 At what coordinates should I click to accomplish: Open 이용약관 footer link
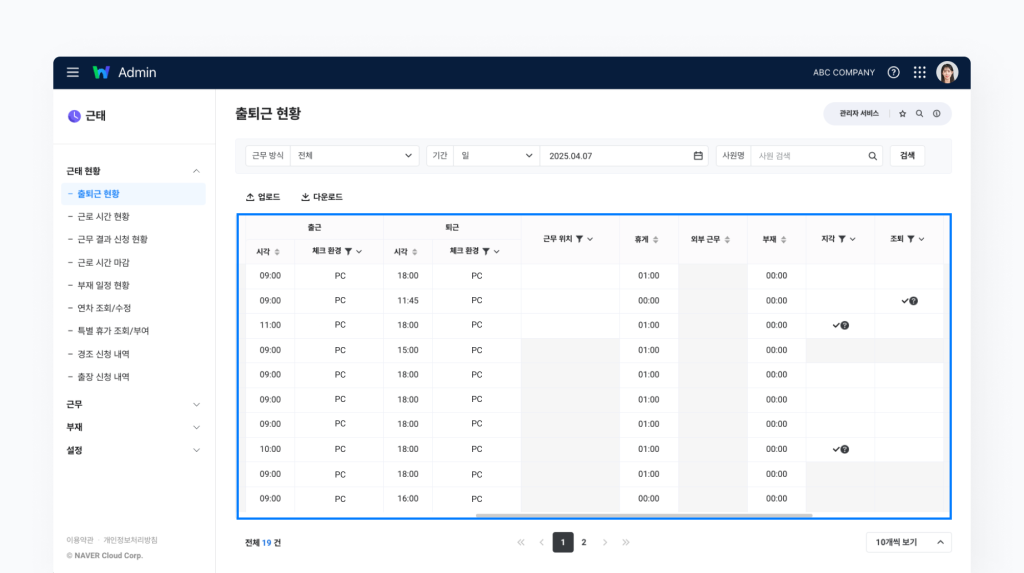(80, 540)
